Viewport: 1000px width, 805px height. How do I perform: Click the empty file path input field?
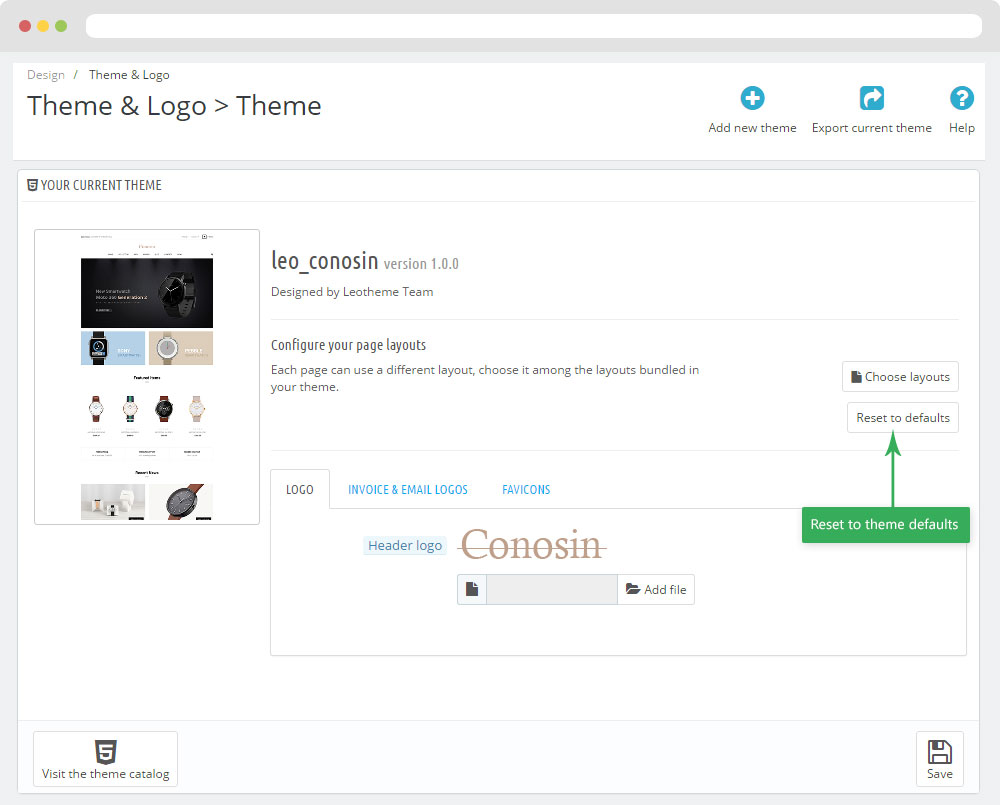point(552,589)
